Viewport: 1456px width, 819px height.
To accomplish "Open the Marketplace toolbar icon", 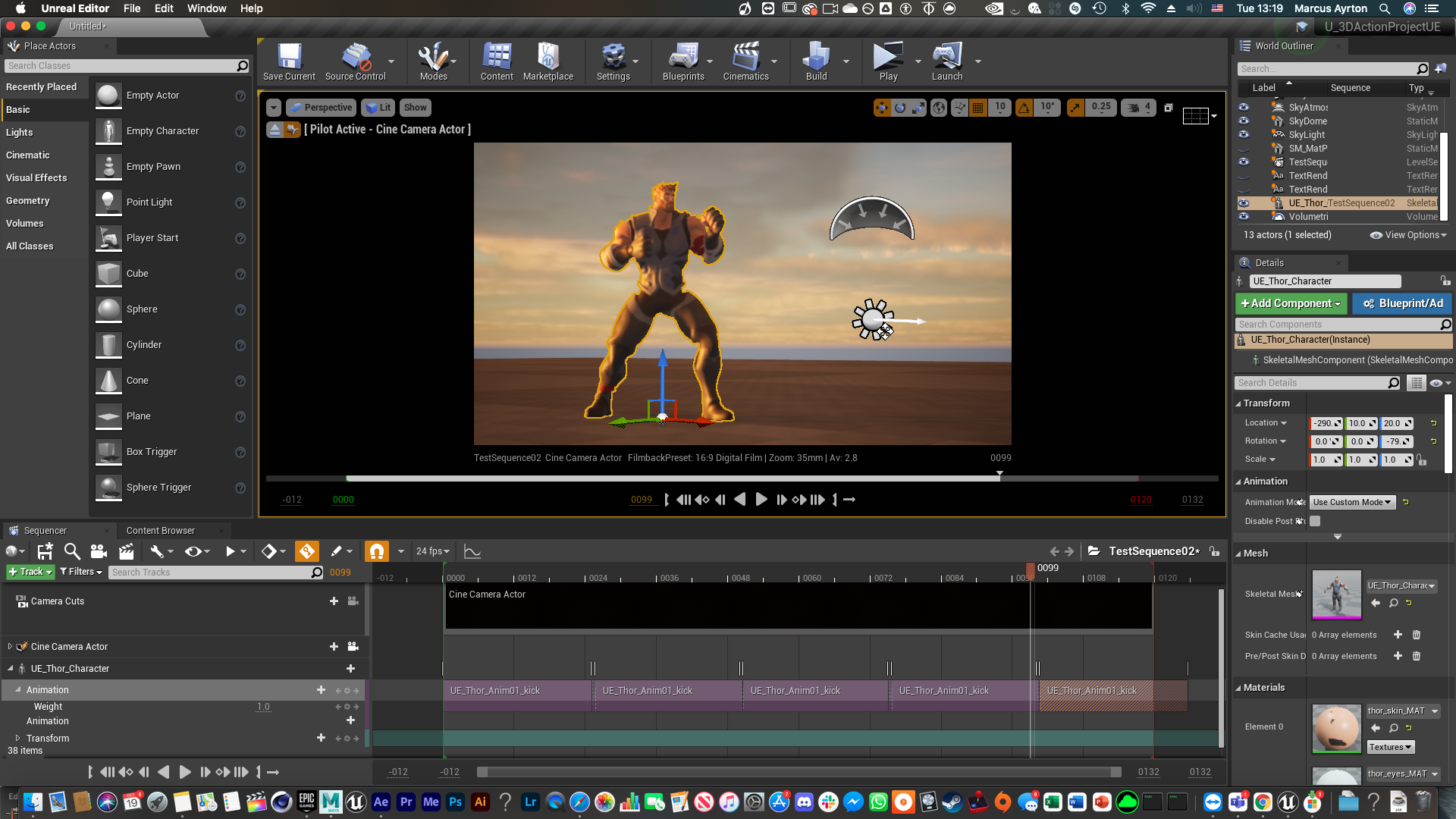I will 548,62.
